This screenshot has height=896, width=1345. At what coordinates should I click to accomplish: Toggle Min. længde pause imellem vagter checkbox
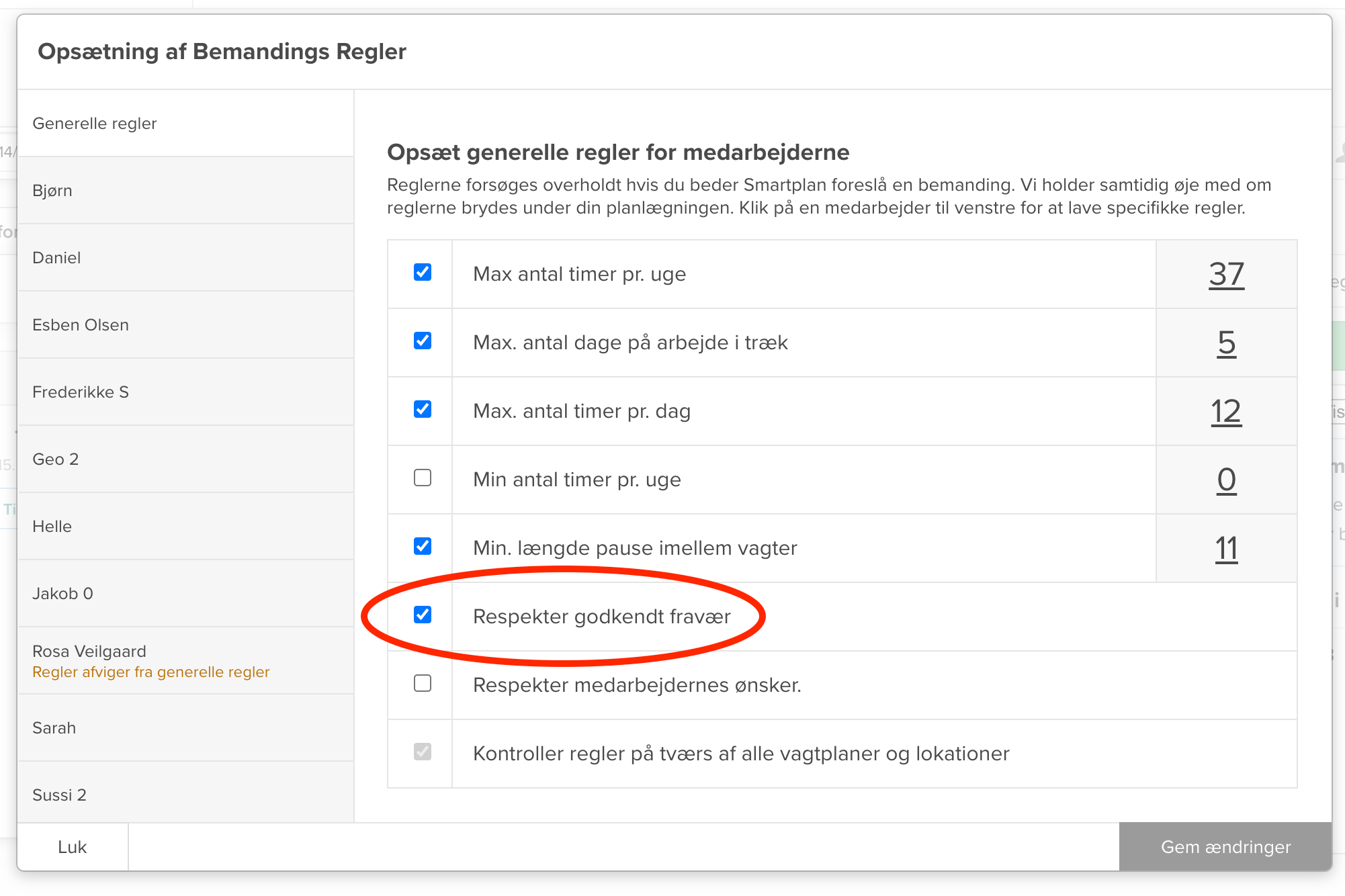423,546
